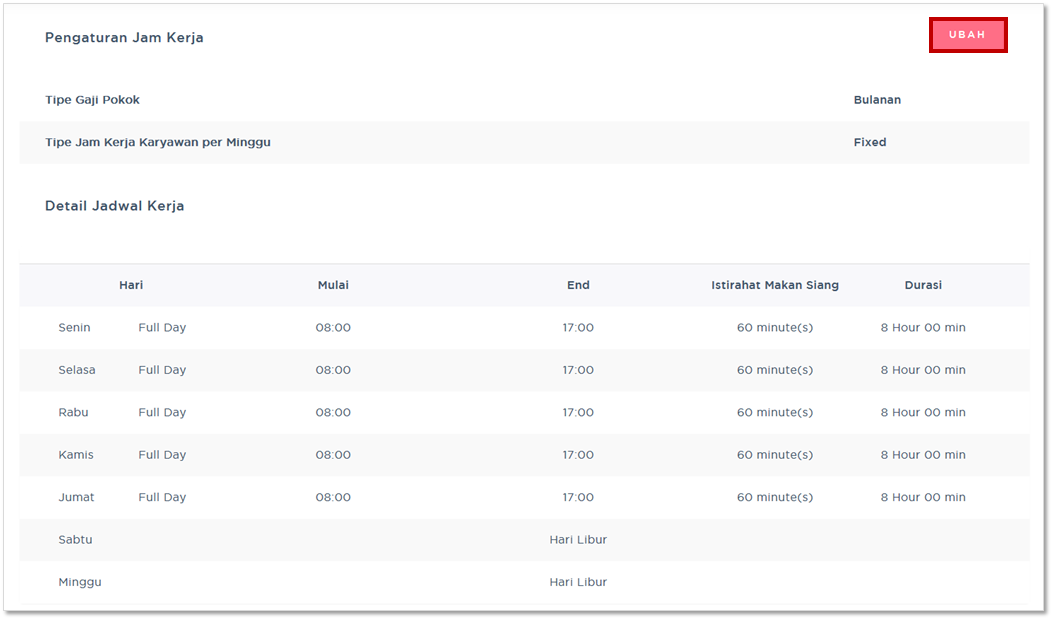This screenshot has width=1053, height=620.
Task: Click 'Tipe Jam Kerja Karyawan per Minggu'
Action: click(x=158, y=142)
